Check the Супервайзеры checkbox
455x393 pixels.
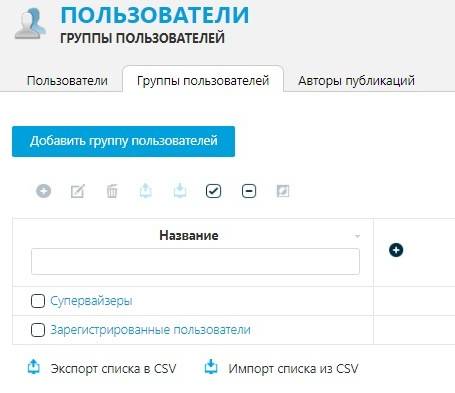pyautogui.click(x=38, y=301)
